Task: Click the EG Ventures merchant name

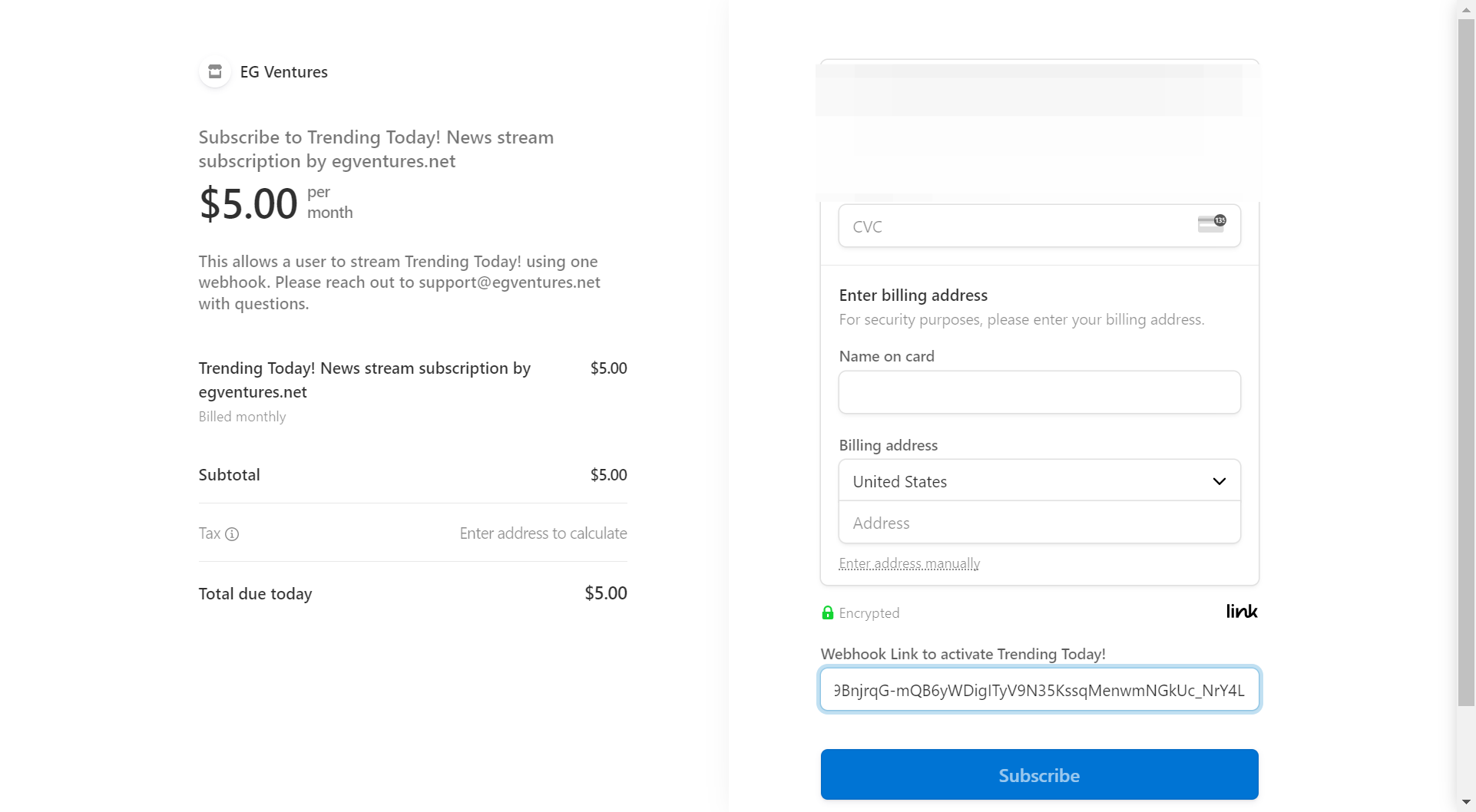Action: pyautogui.click(x=284, y=72)
